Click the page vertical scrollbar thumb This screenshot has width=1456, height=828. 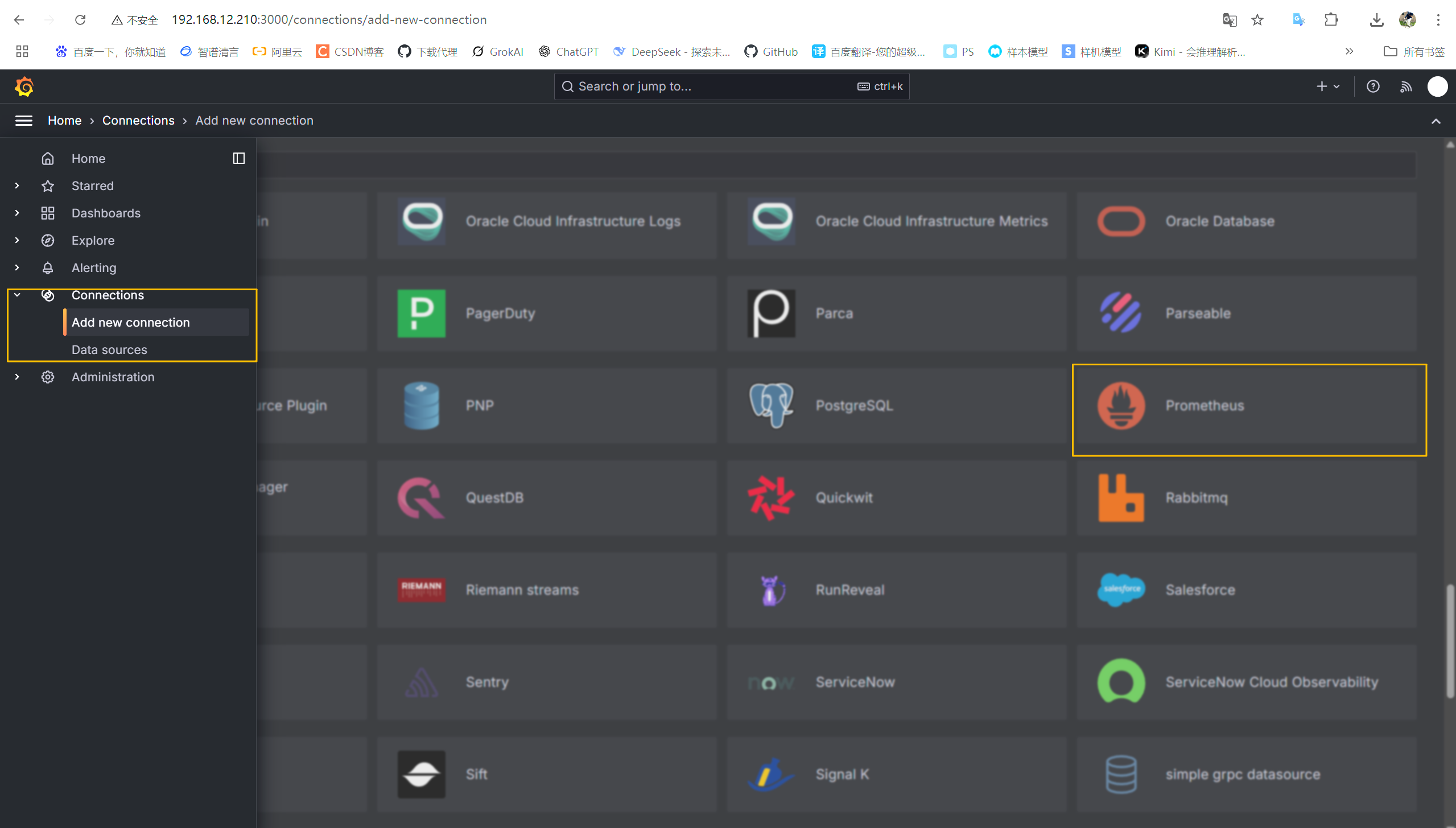(x=1450, y=640)
